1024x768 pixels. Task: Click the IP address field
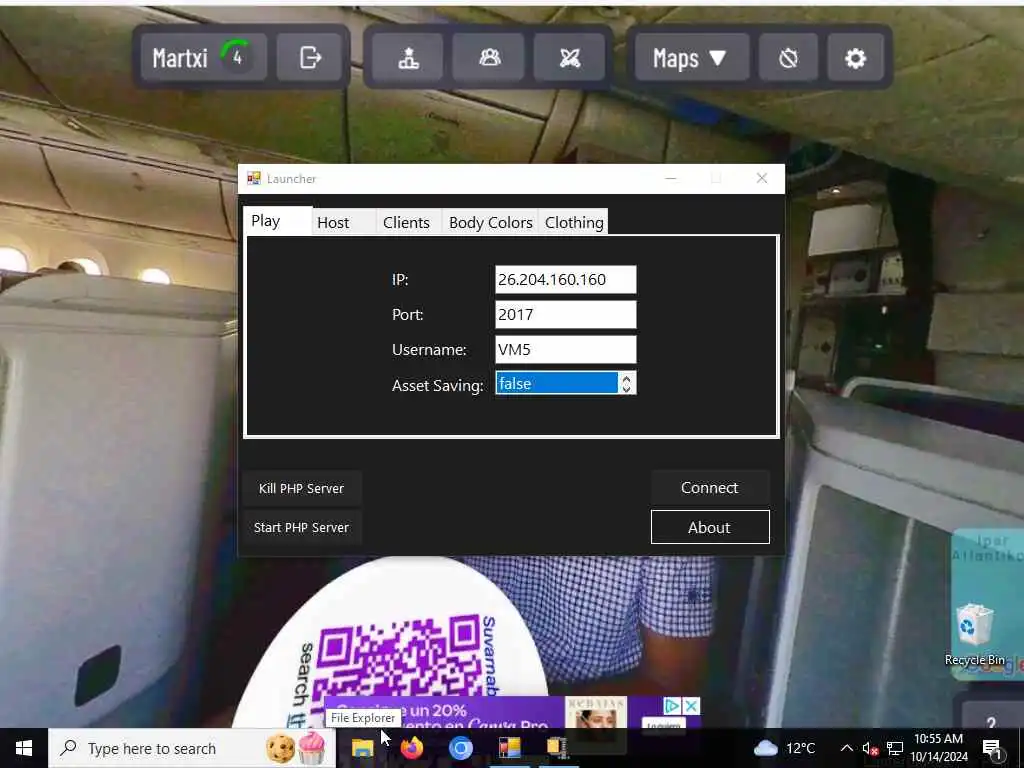point(565,280)
